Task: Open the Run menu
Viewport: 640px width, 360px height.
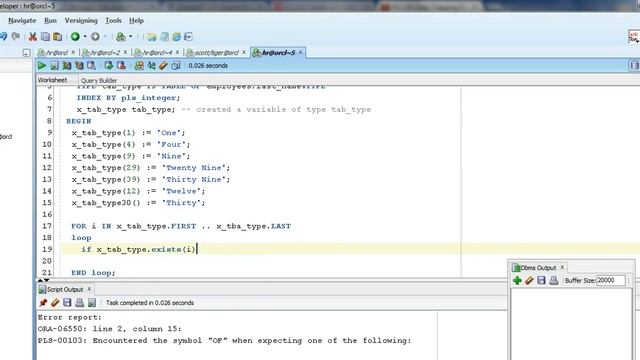Action: click(51, 20)
